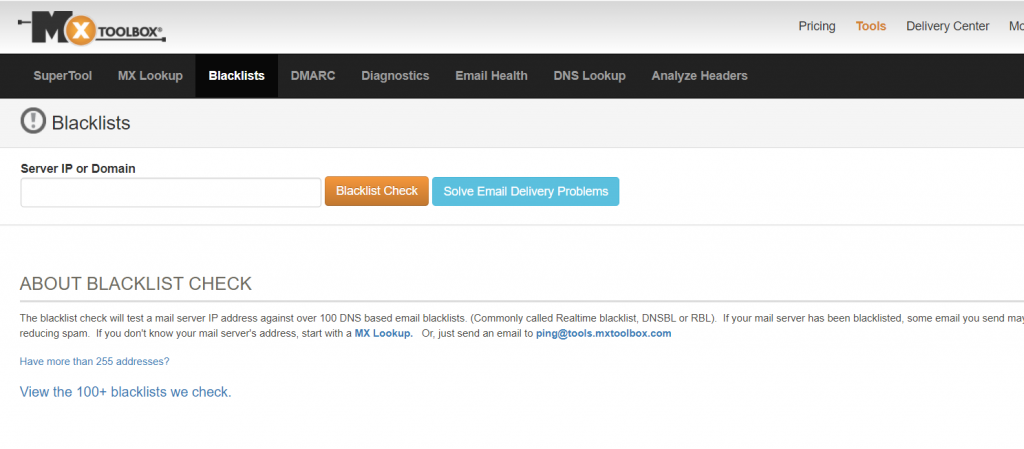Switch to Analyze Headers tab
The height and width of the screenshot is (449, 1024).
tap(699, 76)
